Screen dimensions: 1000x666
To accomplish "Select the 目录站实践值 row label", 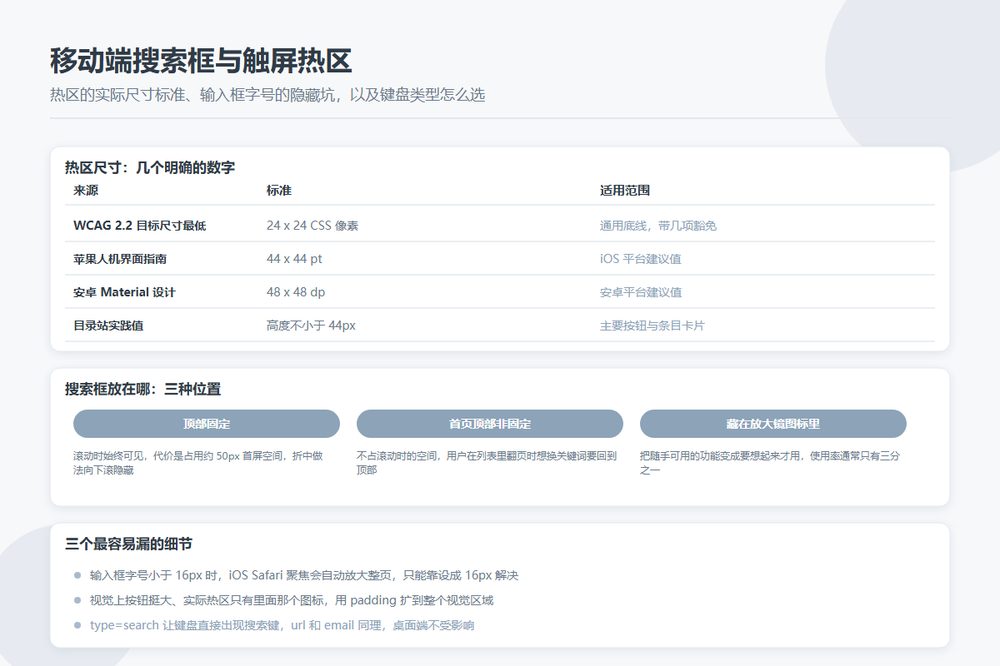I will point(108,325).
